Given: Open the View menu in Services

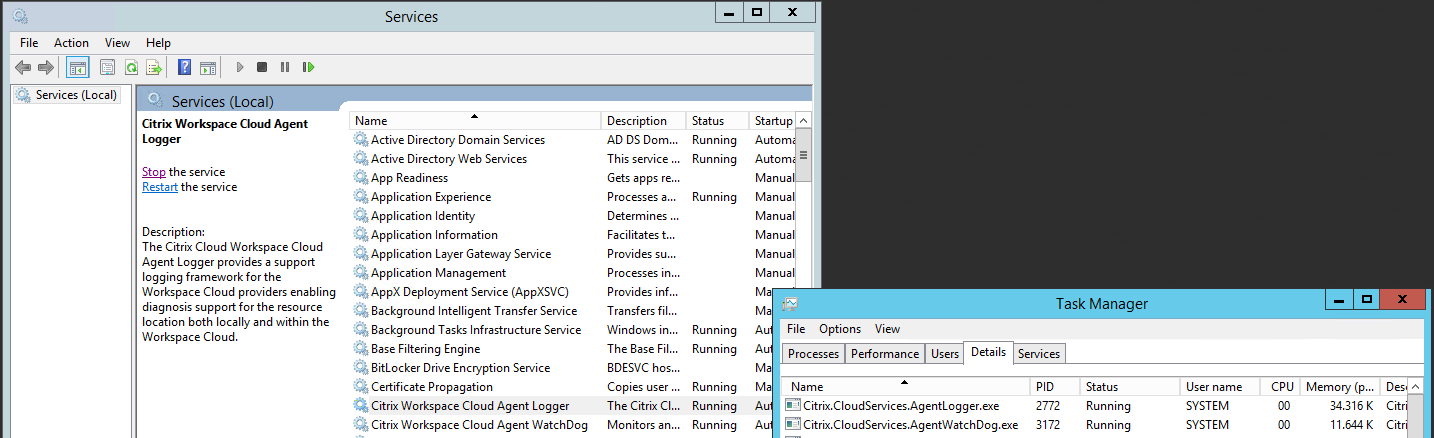Looking at the screenshot, I should coord(118,43).
